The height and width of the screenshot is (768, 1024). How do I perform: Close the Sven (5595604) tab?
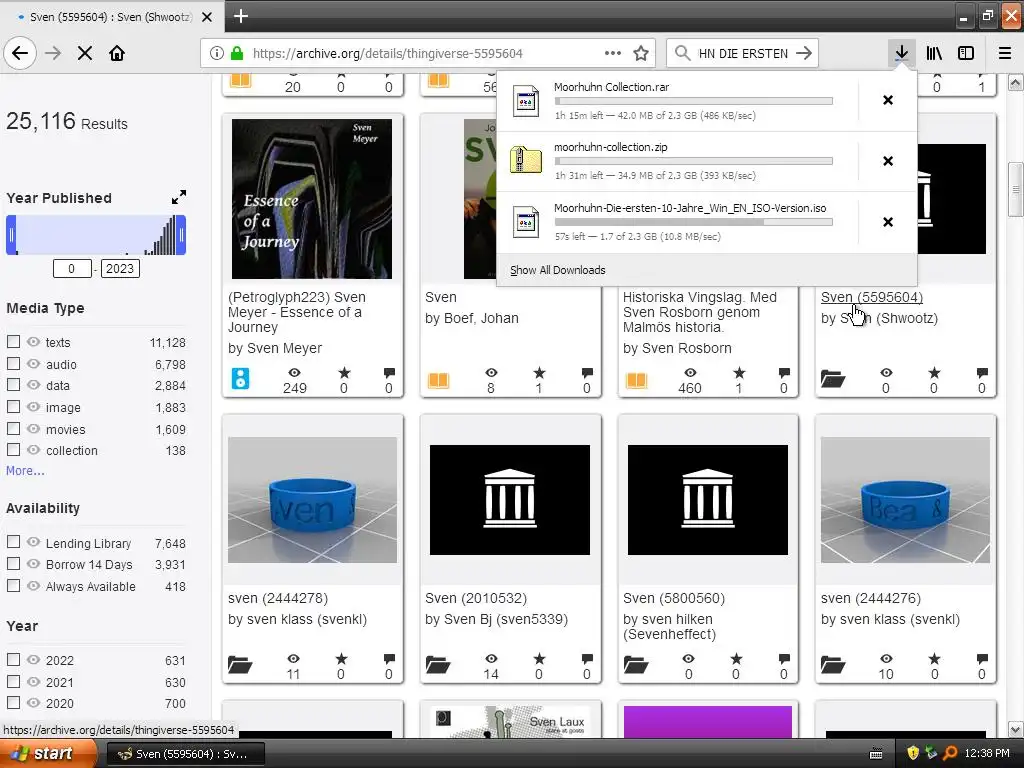pos(206,17)
